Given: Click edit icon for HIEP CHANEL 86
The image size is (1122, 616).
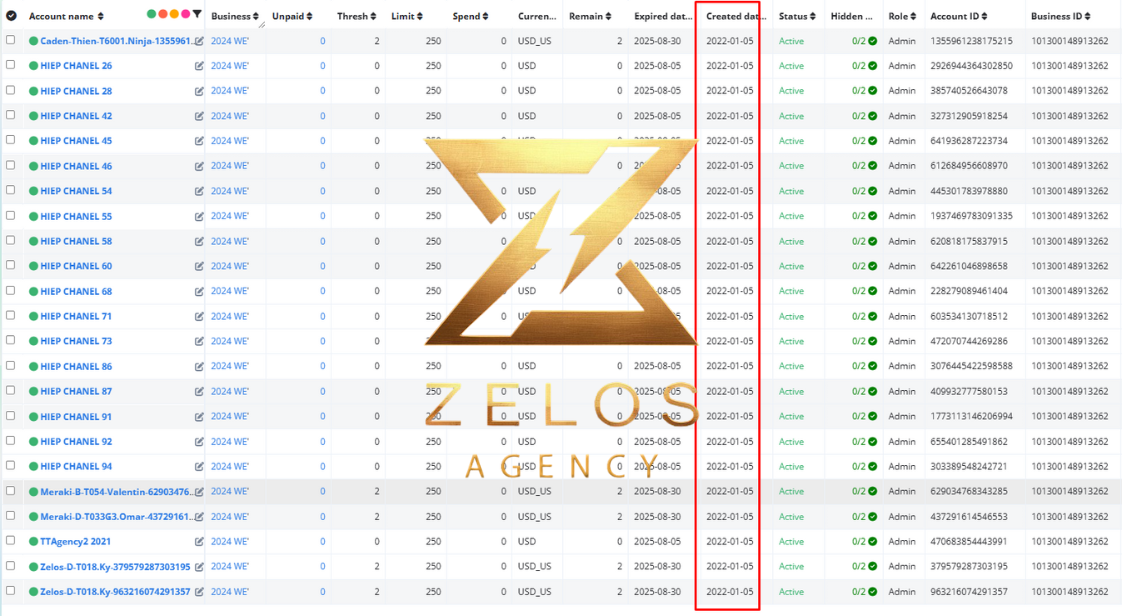Looking at the screenshot, I should point(199,366).
